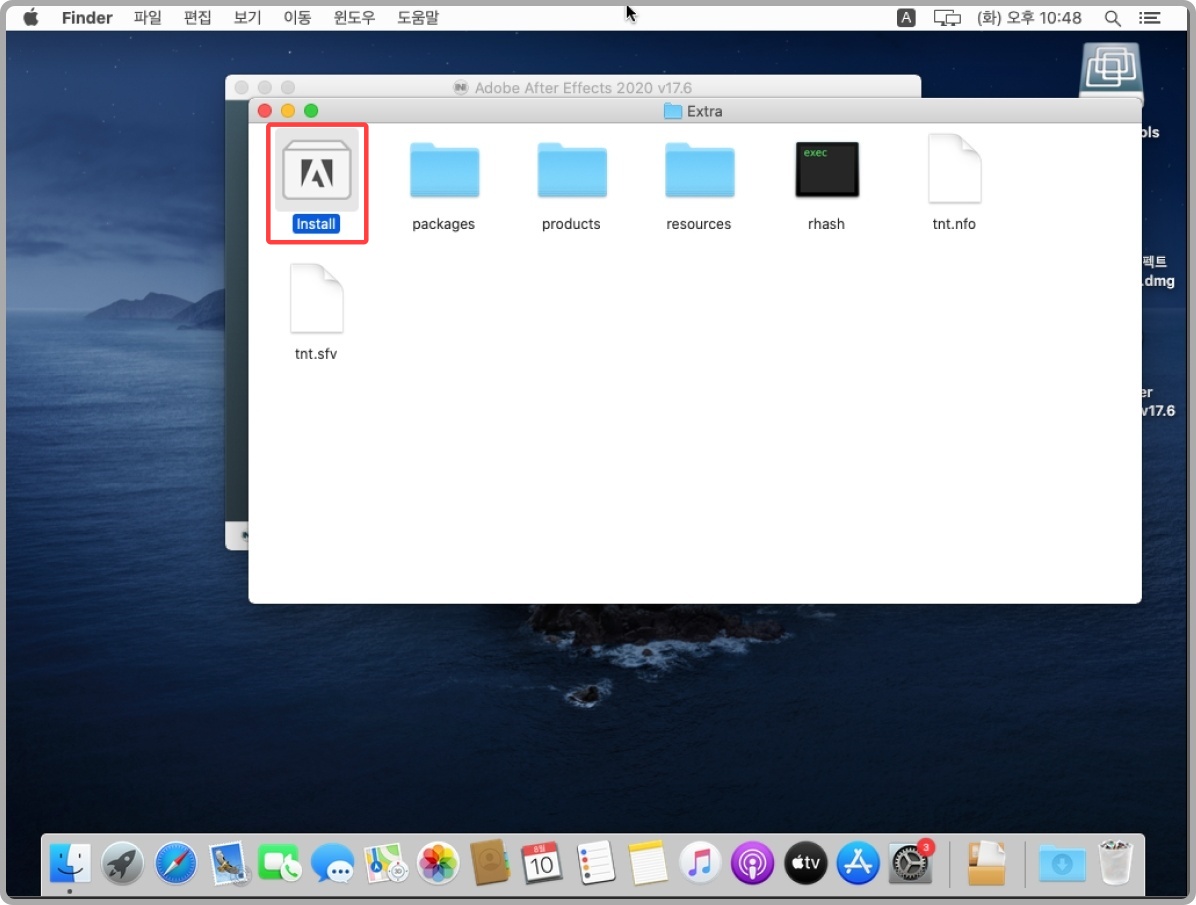
Task: Open Notes from the Dock
Action: [648, 864]
